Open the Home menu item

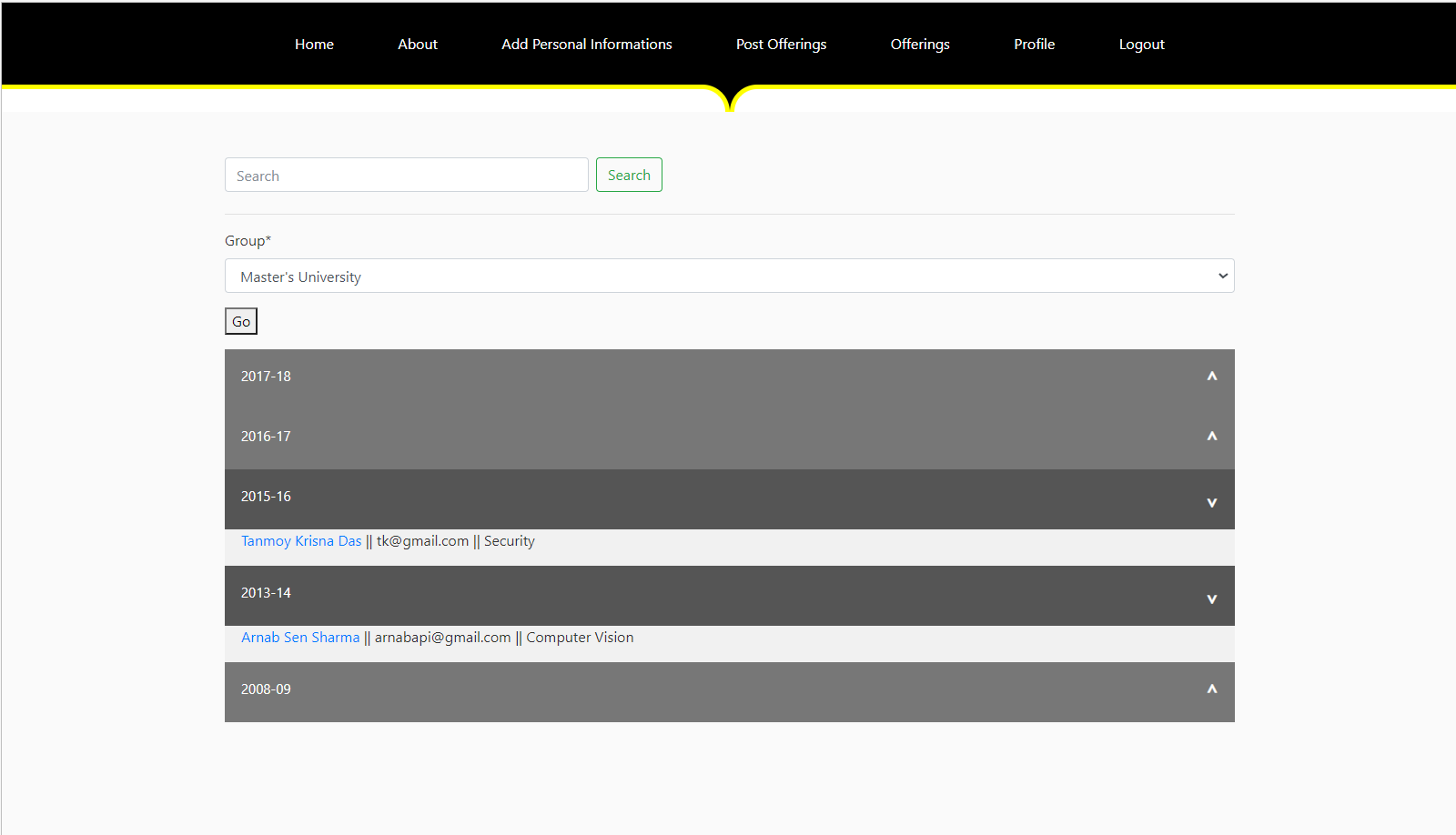314,44
